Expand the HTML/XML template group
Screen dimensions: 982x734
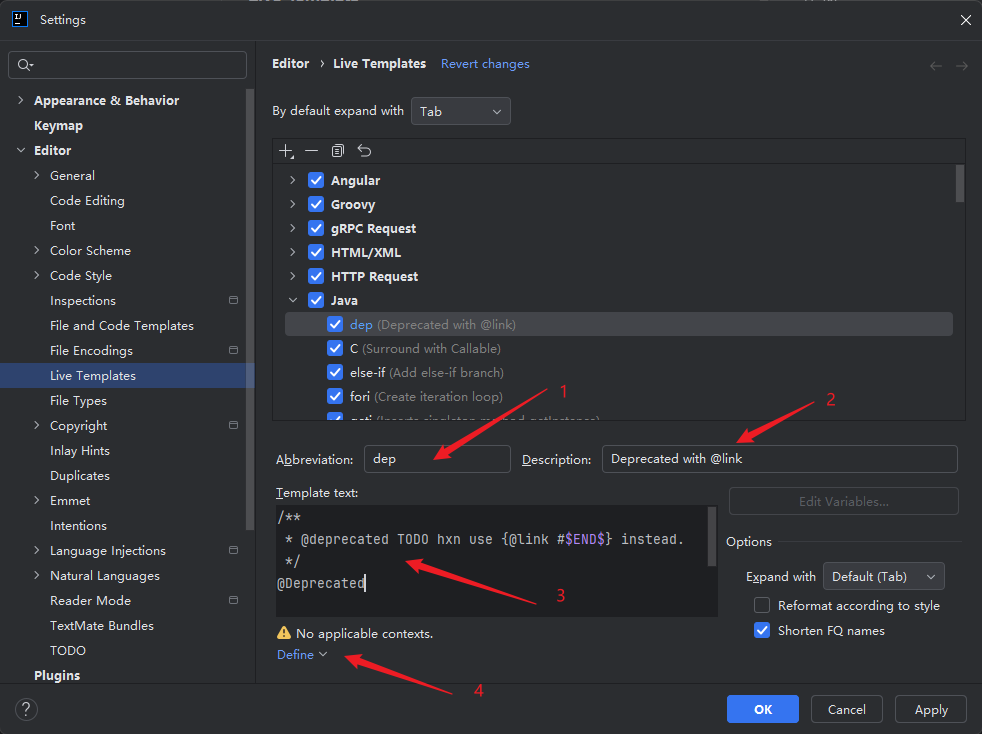[x=292, y=252]
